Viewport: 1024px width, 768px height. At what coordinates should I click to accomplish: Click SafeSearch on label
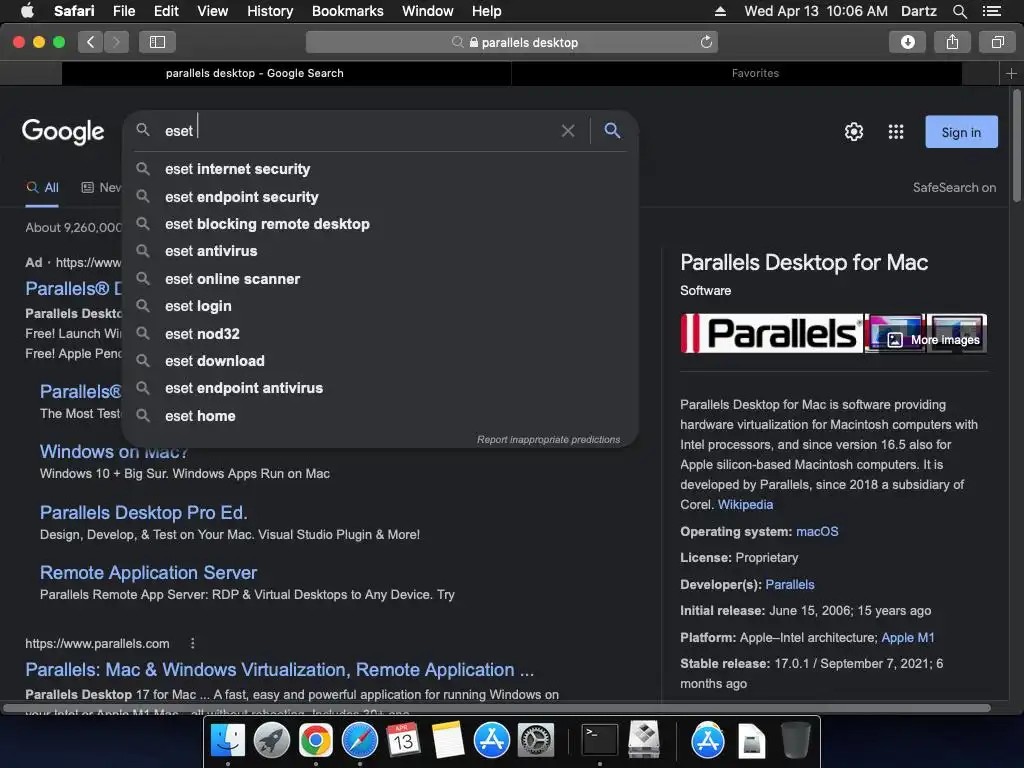click(x=954, y=187)
